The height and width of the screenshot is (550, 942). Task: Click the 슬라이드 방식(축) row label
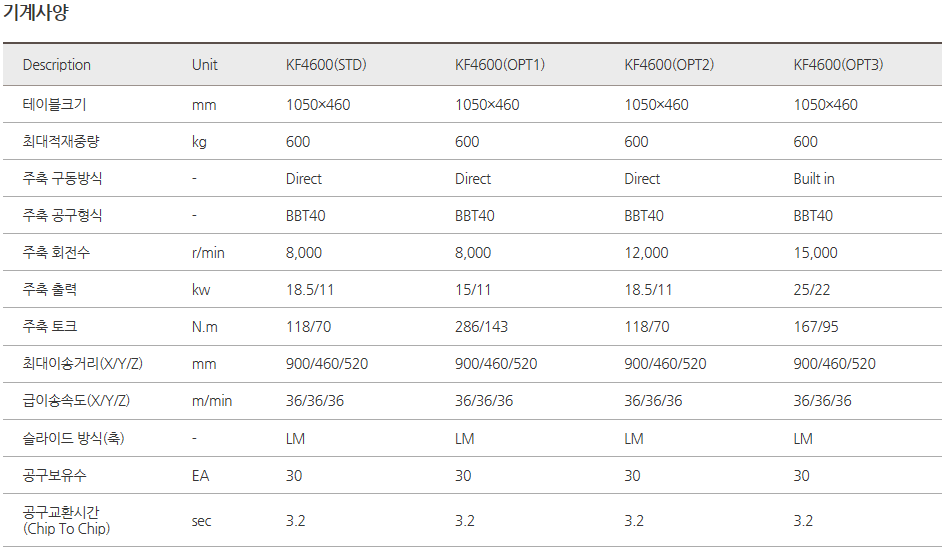pos(73,438)
